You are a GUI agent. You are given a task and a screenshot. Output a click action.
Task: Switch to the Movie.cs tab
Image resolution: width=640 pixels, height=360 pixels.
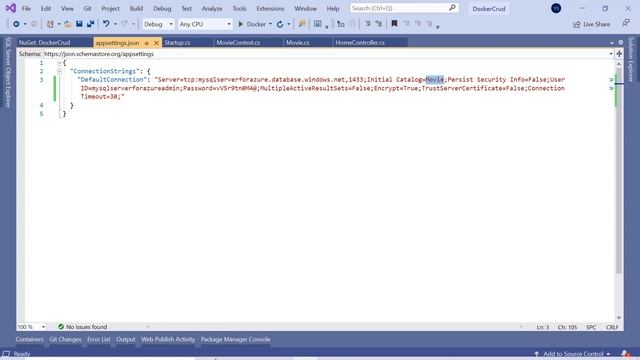coord(308,42)
